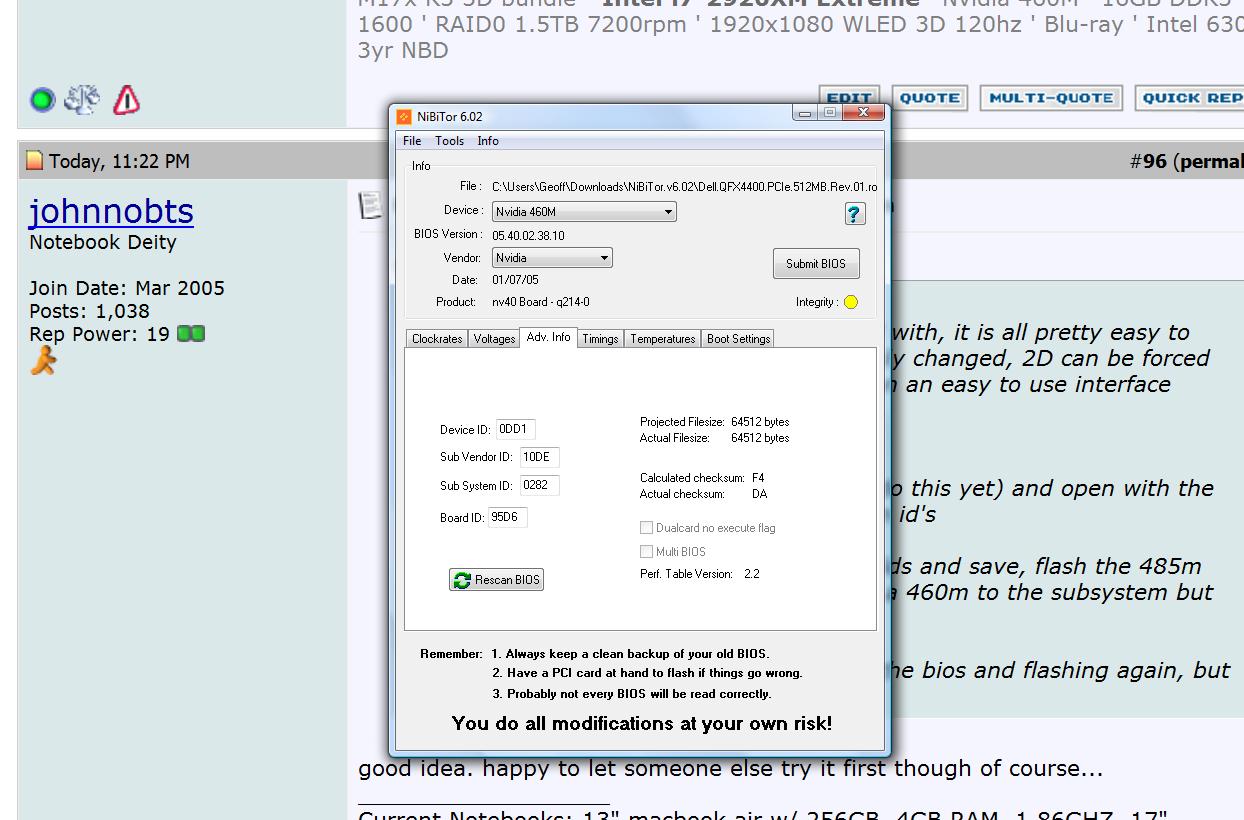Expand the Device dropdown showing Nvidia 460M
The width and height of the screenshot is (1244, 820).
tap(584, 212)
